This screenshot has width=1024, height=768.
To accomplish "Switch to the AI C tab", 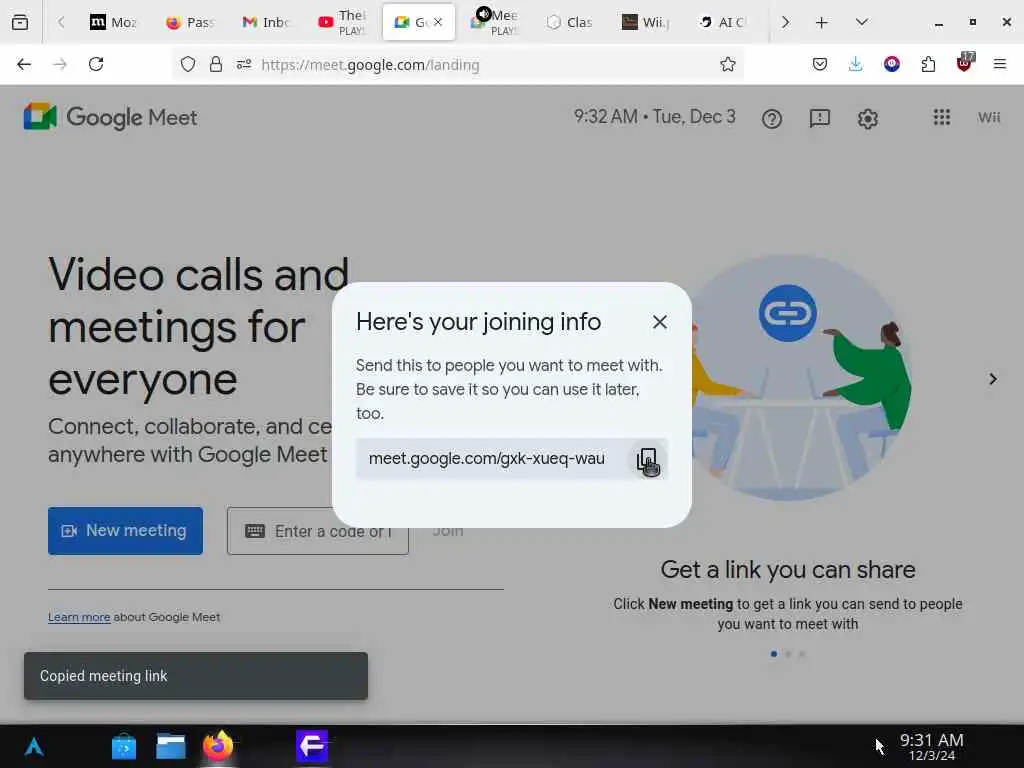I will (x=721, y=22).
